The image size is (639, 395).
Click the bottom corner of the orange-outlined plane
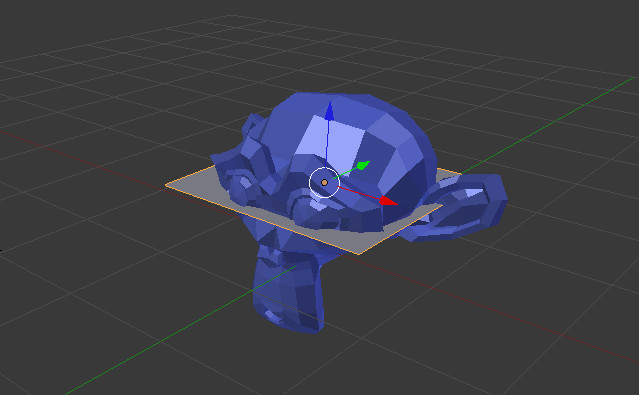359,254
